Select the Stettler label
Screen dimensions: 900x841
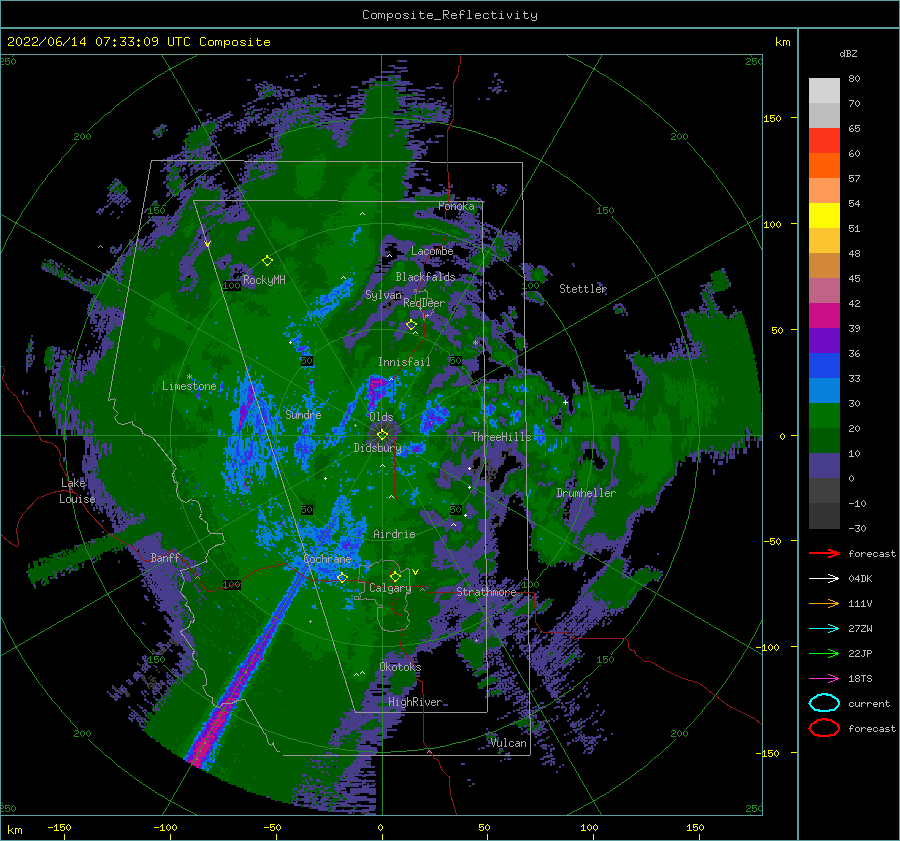click(x=583, y=289)
